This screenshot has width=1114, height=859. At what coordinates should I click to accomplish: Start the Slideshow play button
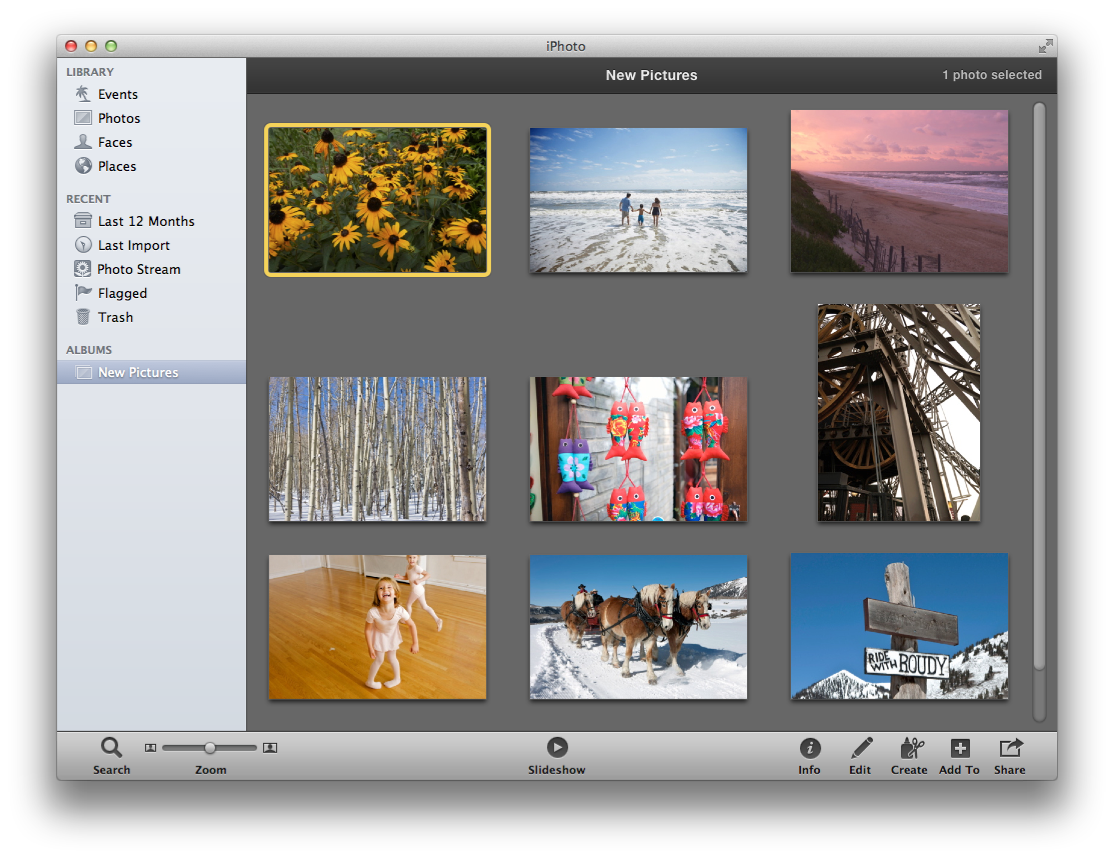(x=557, y=747)
